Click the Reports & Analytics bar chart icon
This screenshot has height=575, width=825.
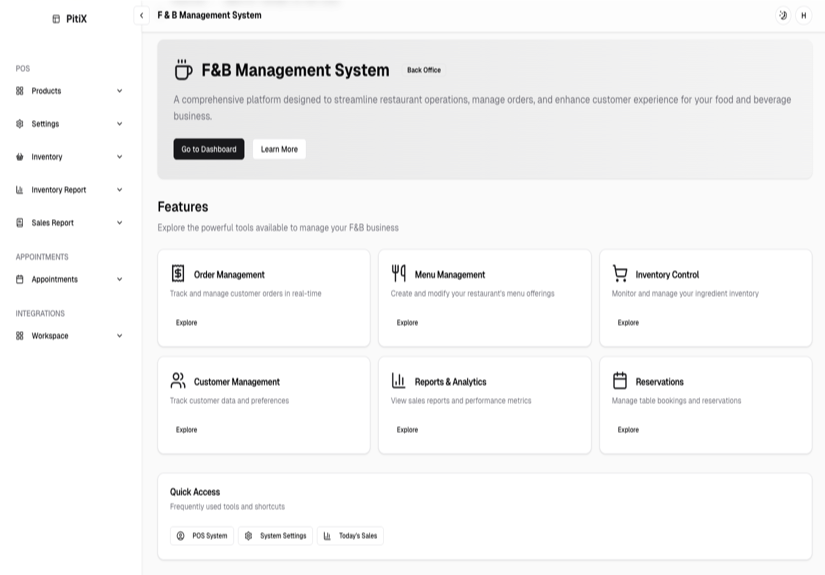[398, 380]
